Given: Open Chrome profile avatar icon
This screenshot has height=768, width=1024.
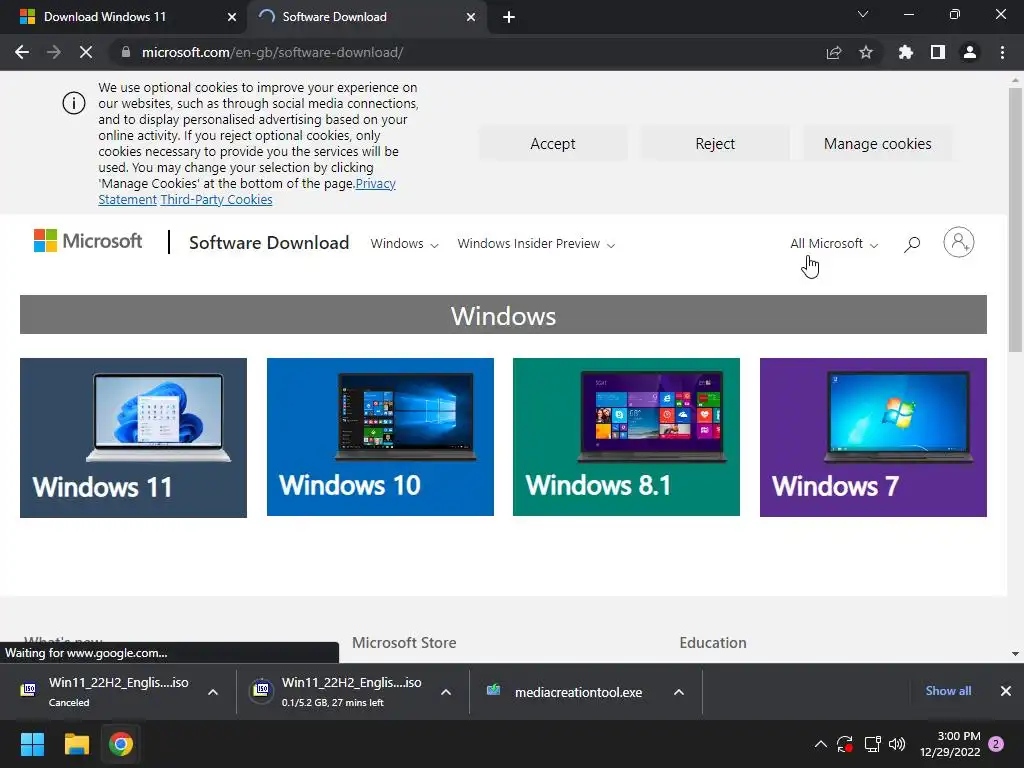Looking at the screenshot, I should (x=970, y=52).
